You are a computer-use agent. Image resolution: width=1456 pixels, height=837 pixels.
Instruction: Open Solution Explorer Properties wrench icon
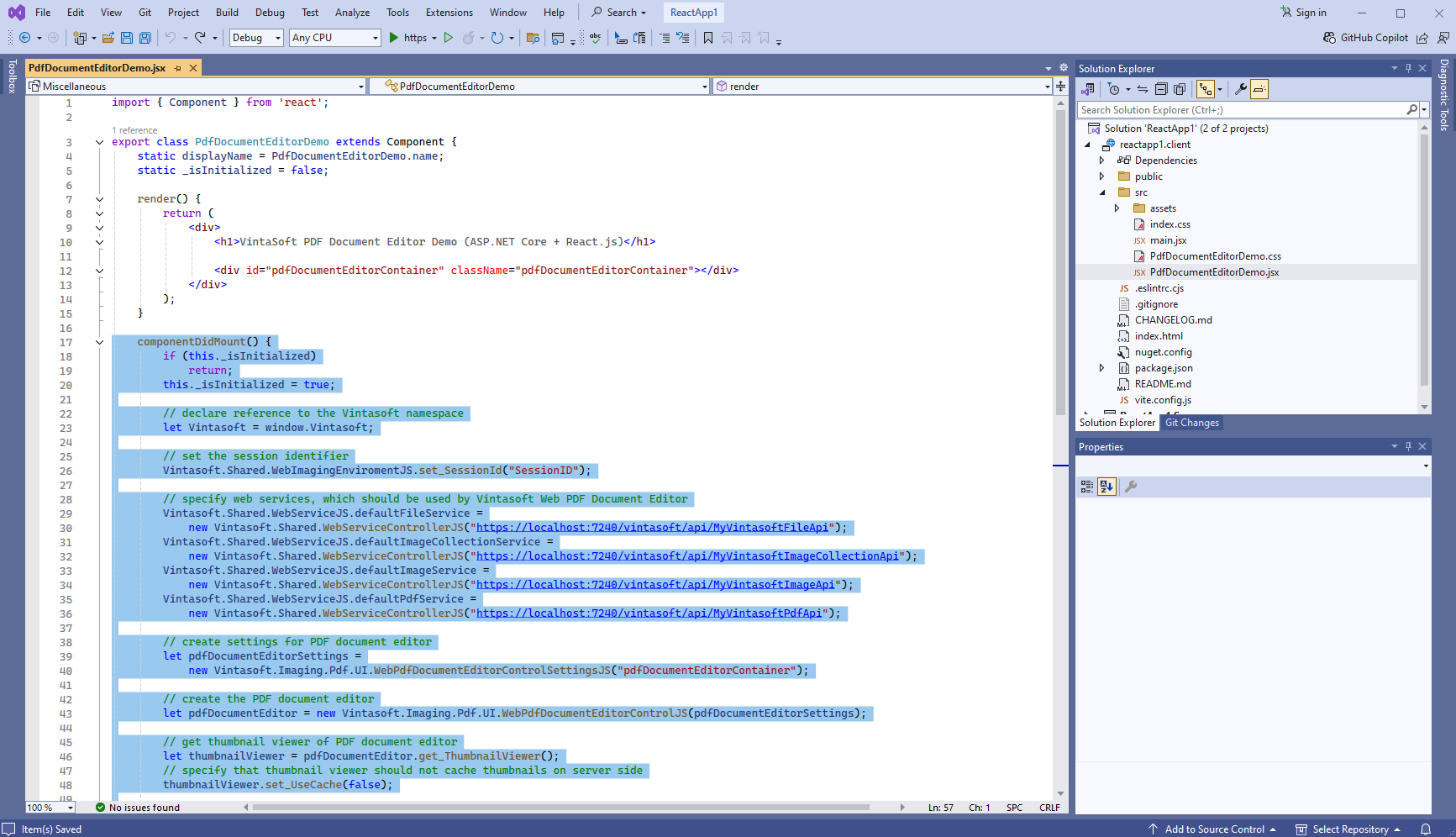coord(1240,89)
